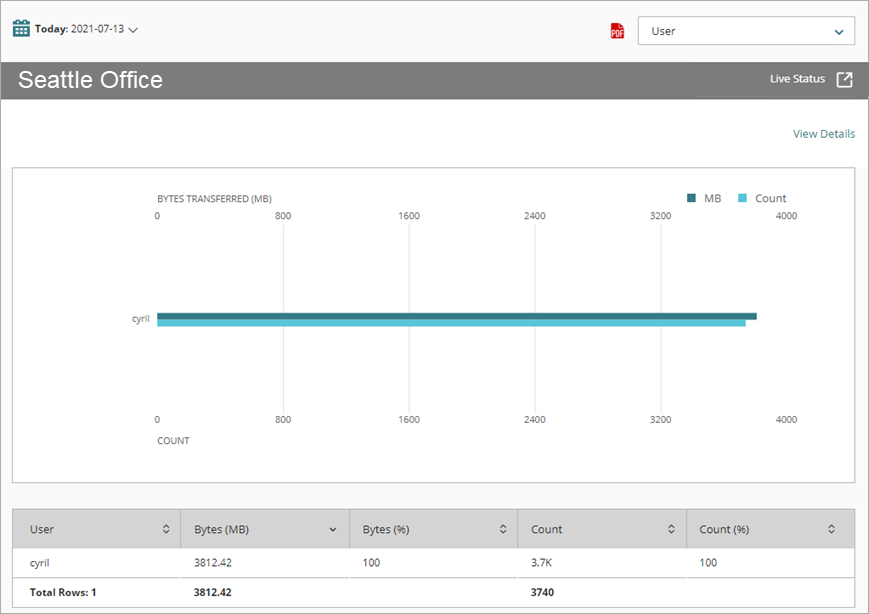Expand the Today date range chevron
Image resolution: width=869 pixels, height=614 pixels.
pyautogui.click(x=133, y=29)
